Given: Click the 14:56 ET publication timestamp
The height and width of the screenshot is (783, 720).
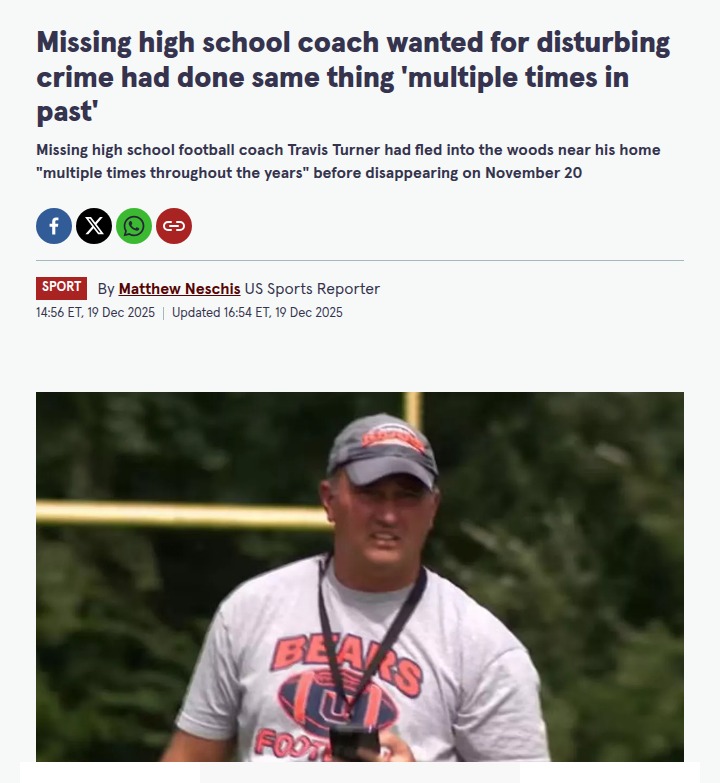Looking at the screenshot, I should 95,313.
